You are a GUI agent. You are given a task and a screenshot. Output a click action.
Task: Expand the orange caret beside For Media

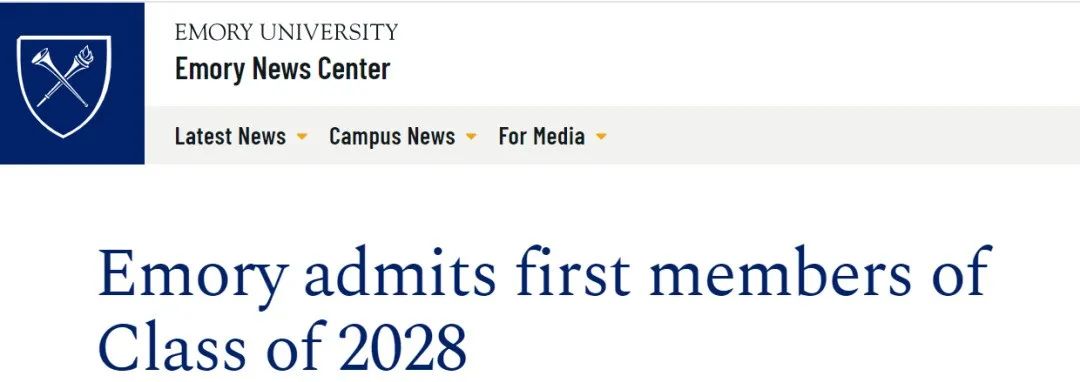pos(601,136)
